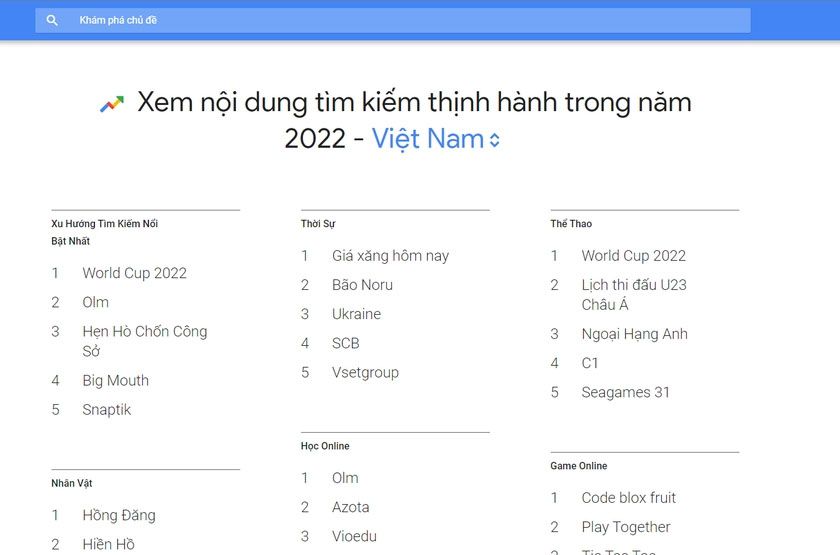
Task: Click the Google Trends arrow logo
Action: click(112, 103)
